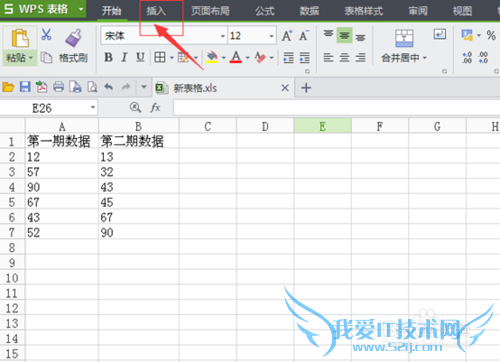Align text to top of cell
Screen dimensions: 500x362
328,34
